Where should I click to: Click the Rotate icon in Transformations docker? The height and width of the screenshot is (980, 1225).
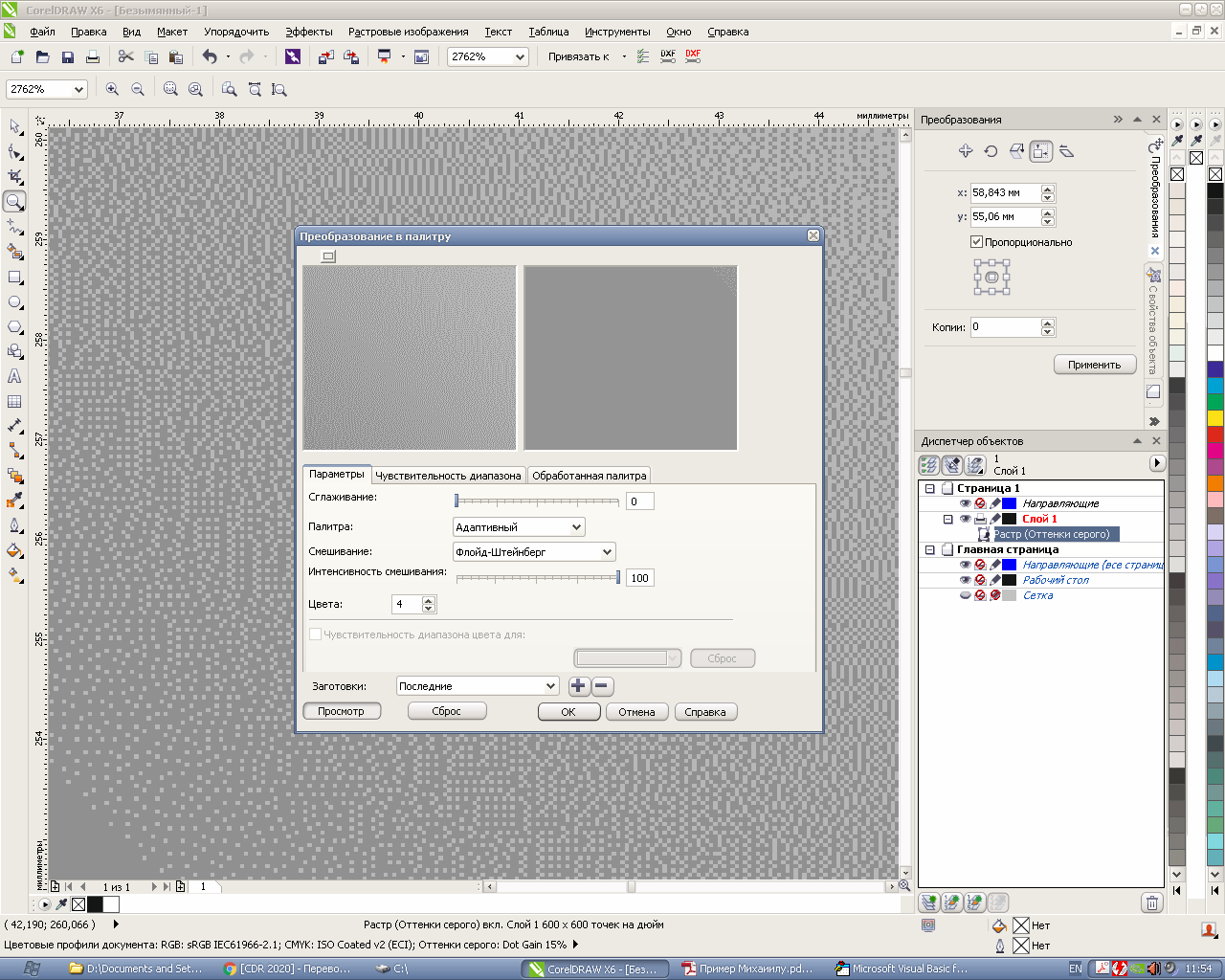pos(991,151)
